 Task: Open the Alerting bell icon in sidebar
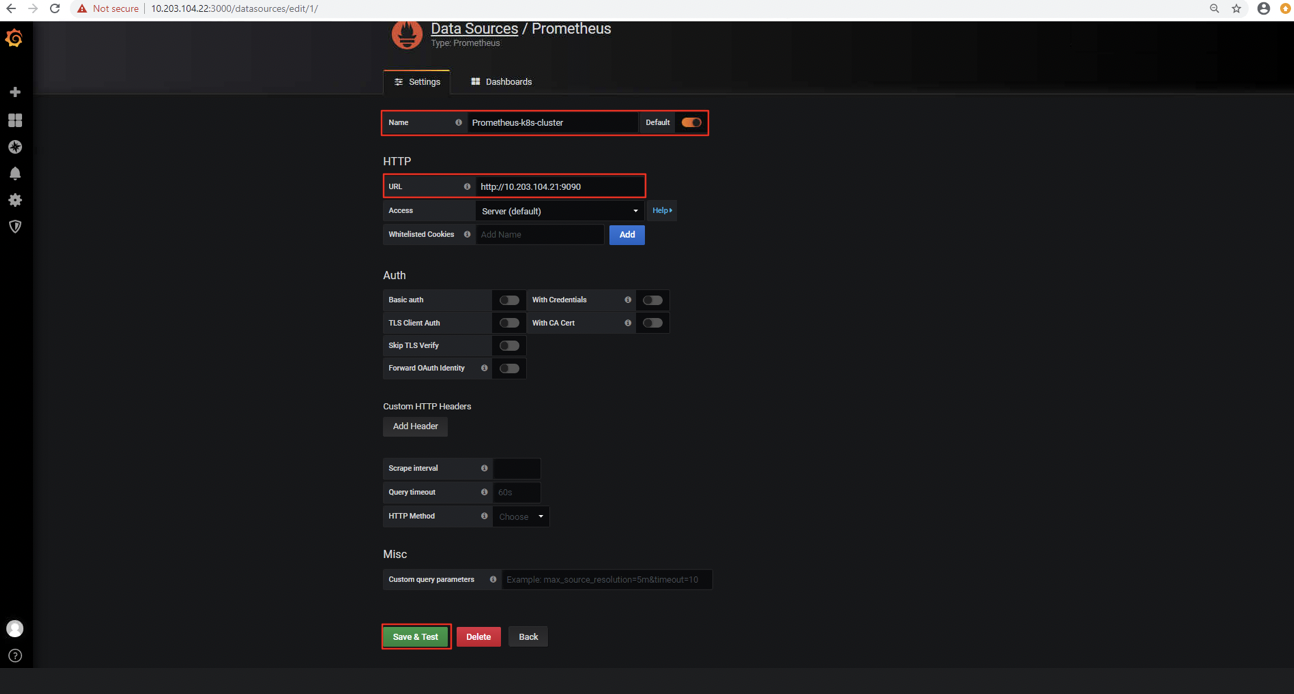click(15, 173)
